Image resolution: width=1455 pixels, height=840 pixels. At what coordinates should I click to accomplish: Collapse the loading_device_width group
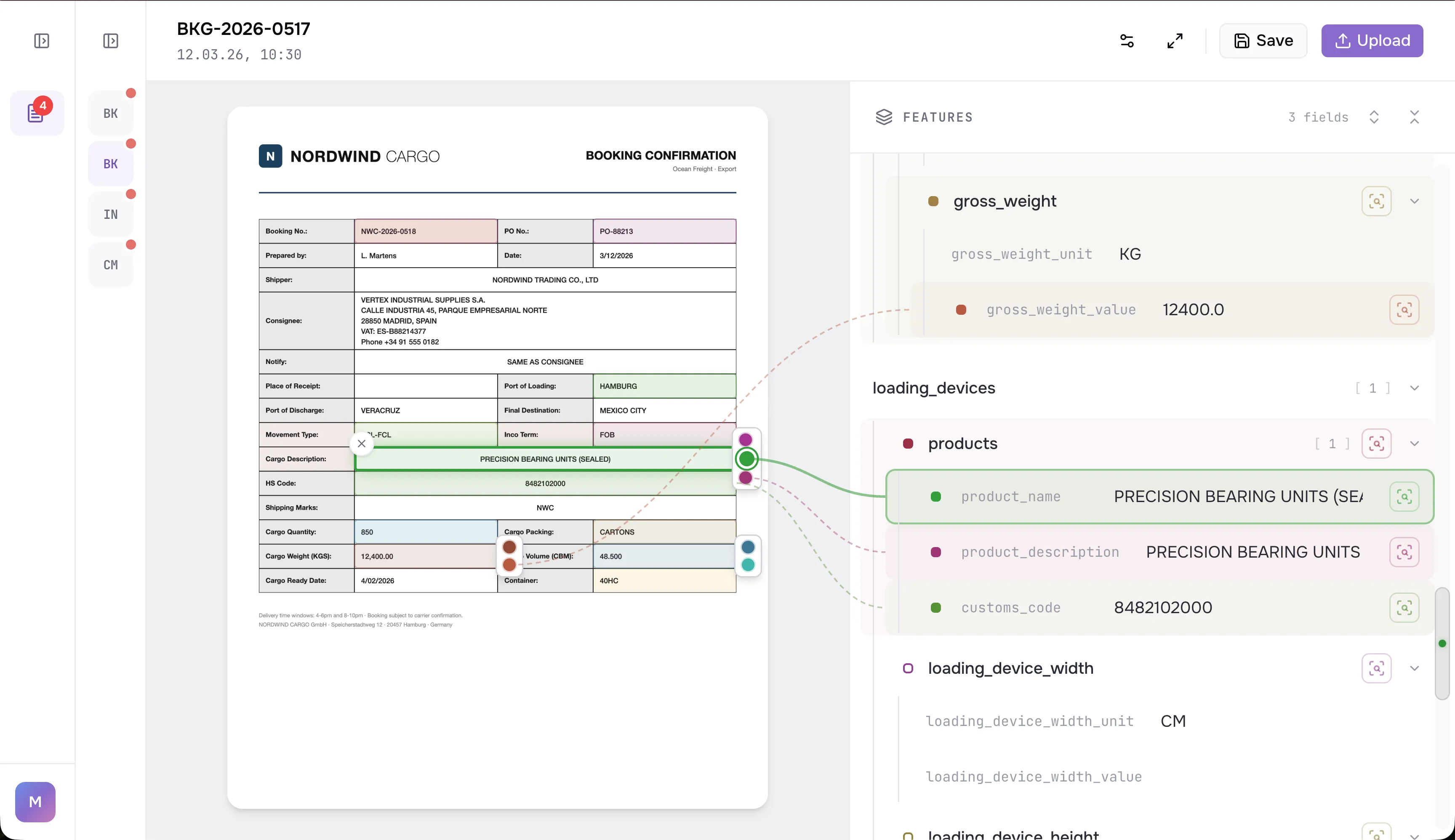click(x=1415, y=668)
